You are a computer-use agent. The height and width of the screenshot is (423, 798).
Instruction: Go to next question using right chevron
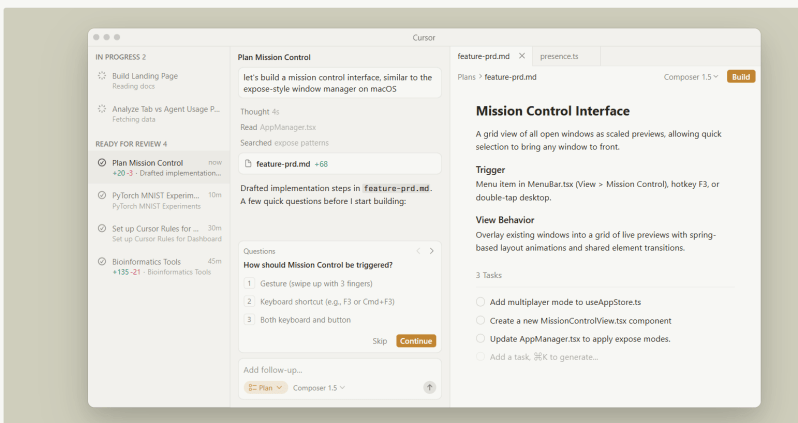[x=431, y=251]
